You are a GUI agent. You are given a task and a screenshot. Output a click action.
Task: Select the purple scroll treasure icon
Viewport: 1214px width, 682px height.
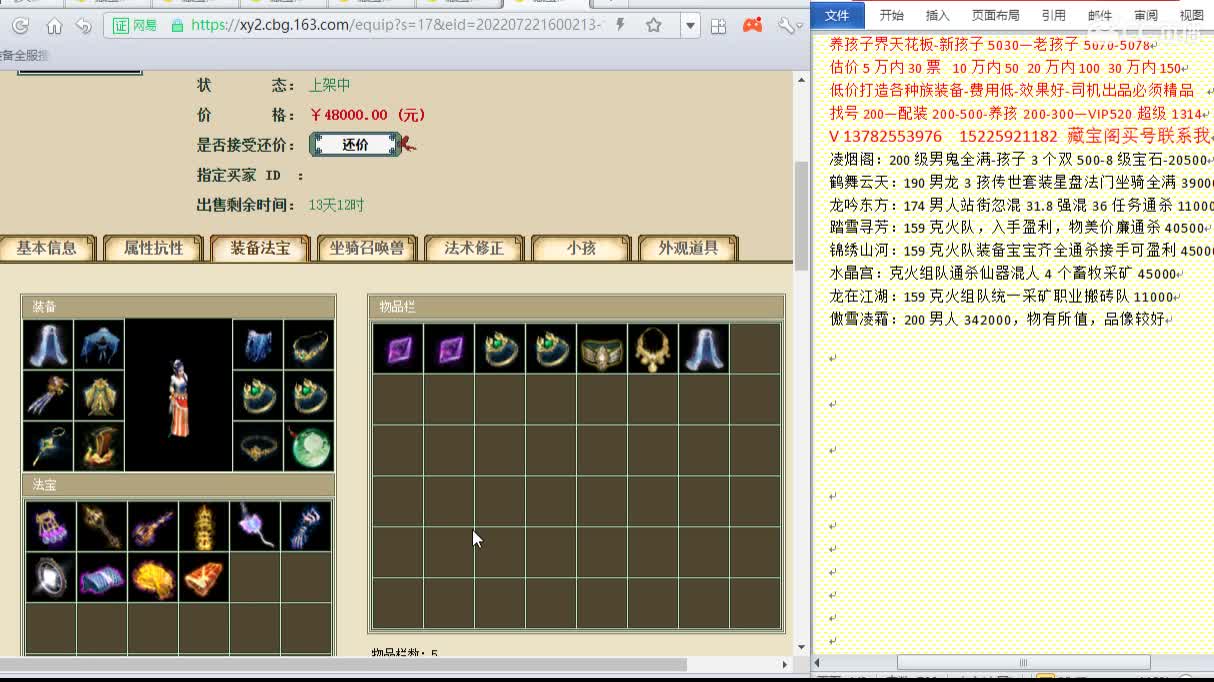(101, 578)
